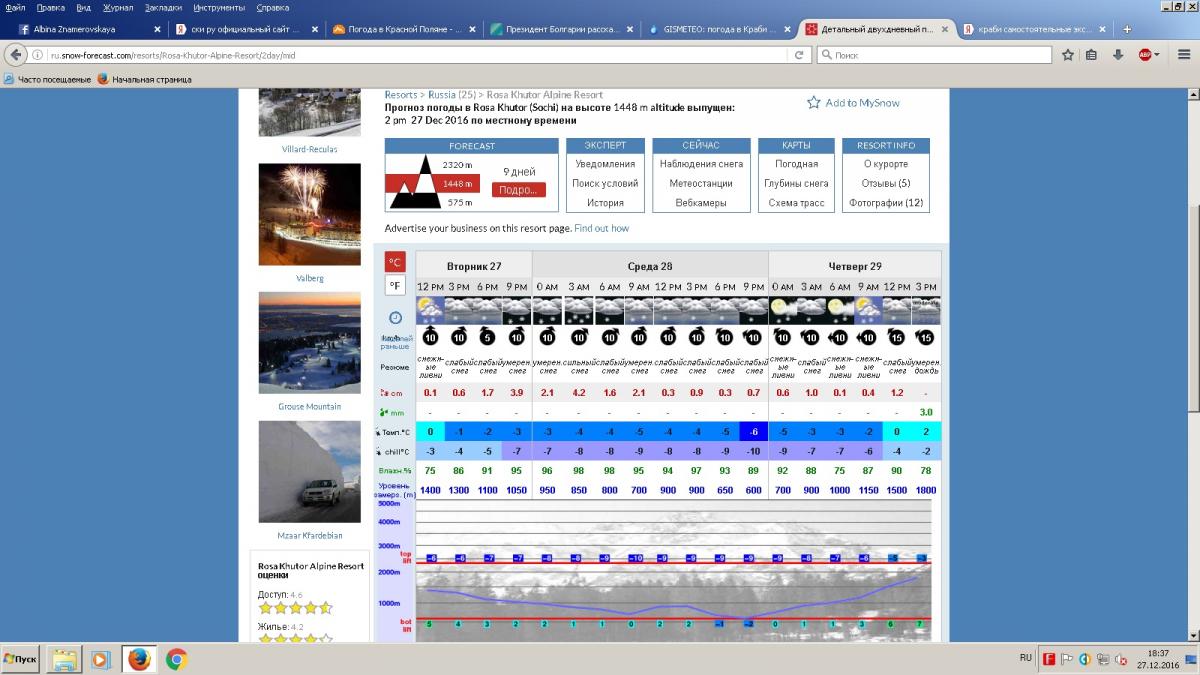
Task: Select the 575 m elevation forecast
Action: click(460, 202)
